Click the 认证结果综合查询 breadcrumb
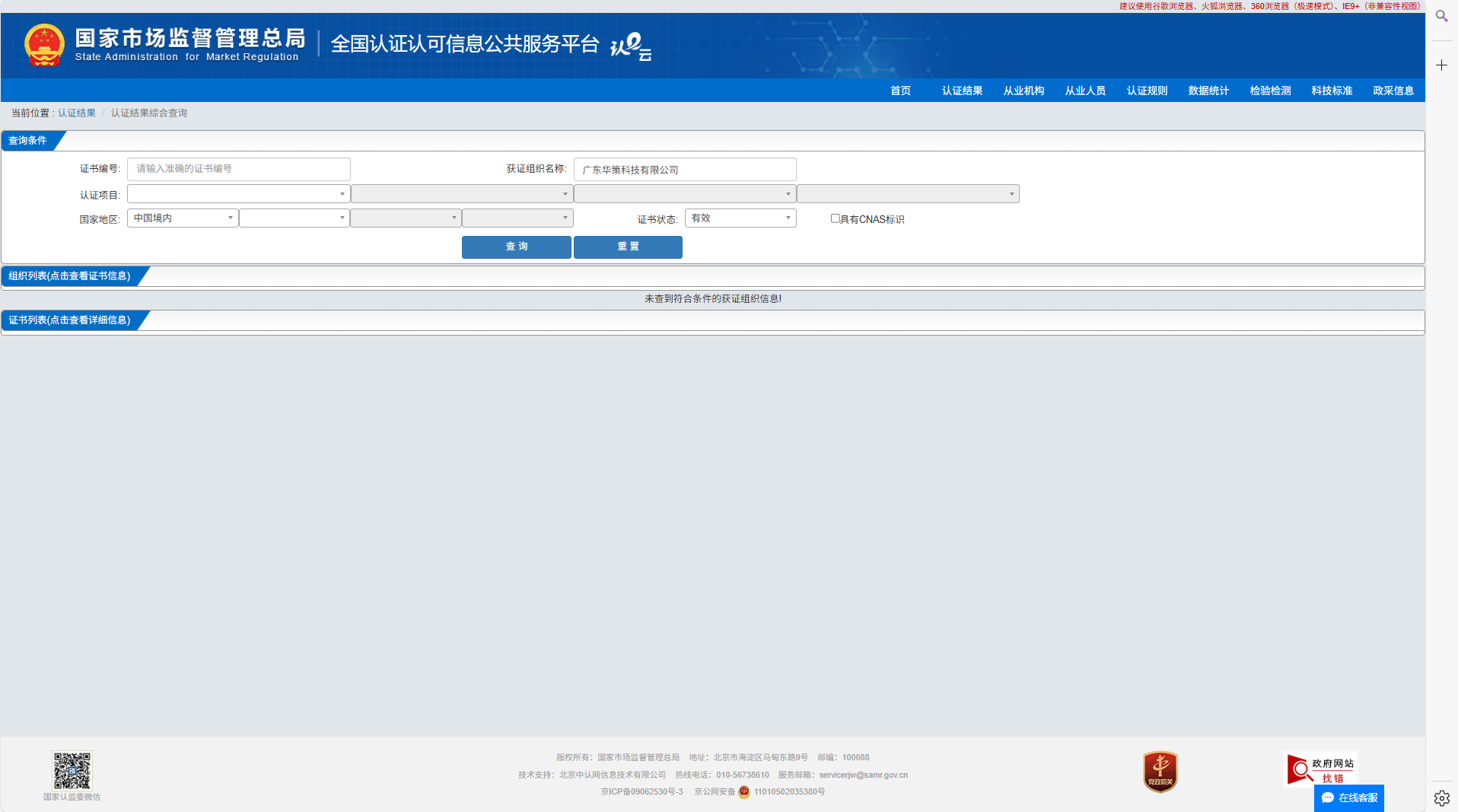Viewport: 1458px width, 812px height. (x=149, y=113)
